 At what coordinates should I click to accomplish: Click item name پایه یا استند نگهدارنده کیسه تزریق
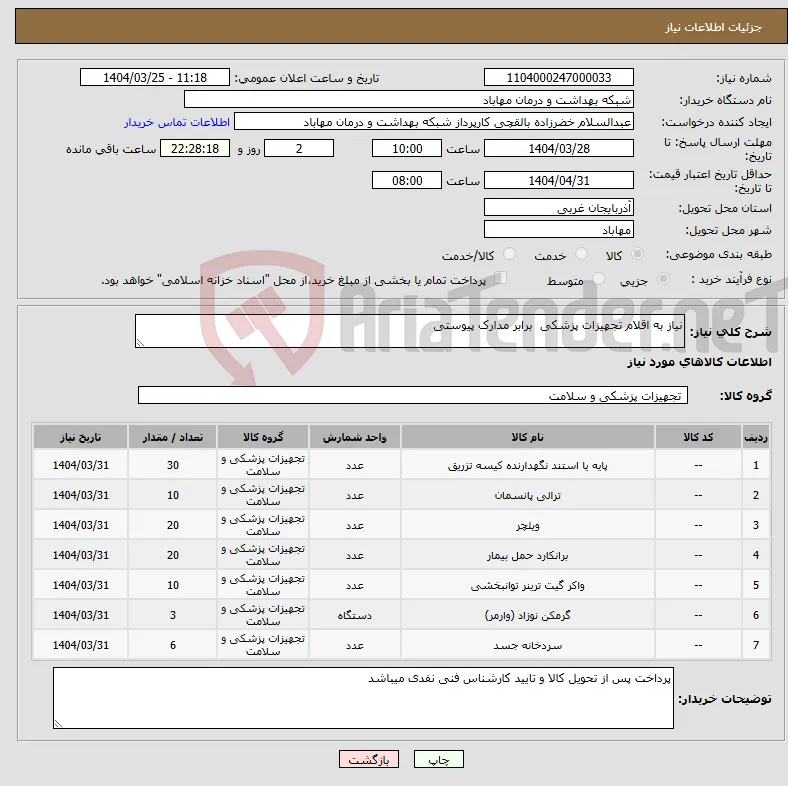click(528, 466)
